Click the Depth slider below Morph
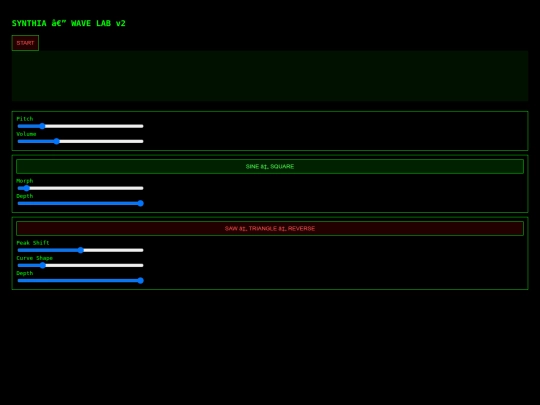 [x=80, y=203]
